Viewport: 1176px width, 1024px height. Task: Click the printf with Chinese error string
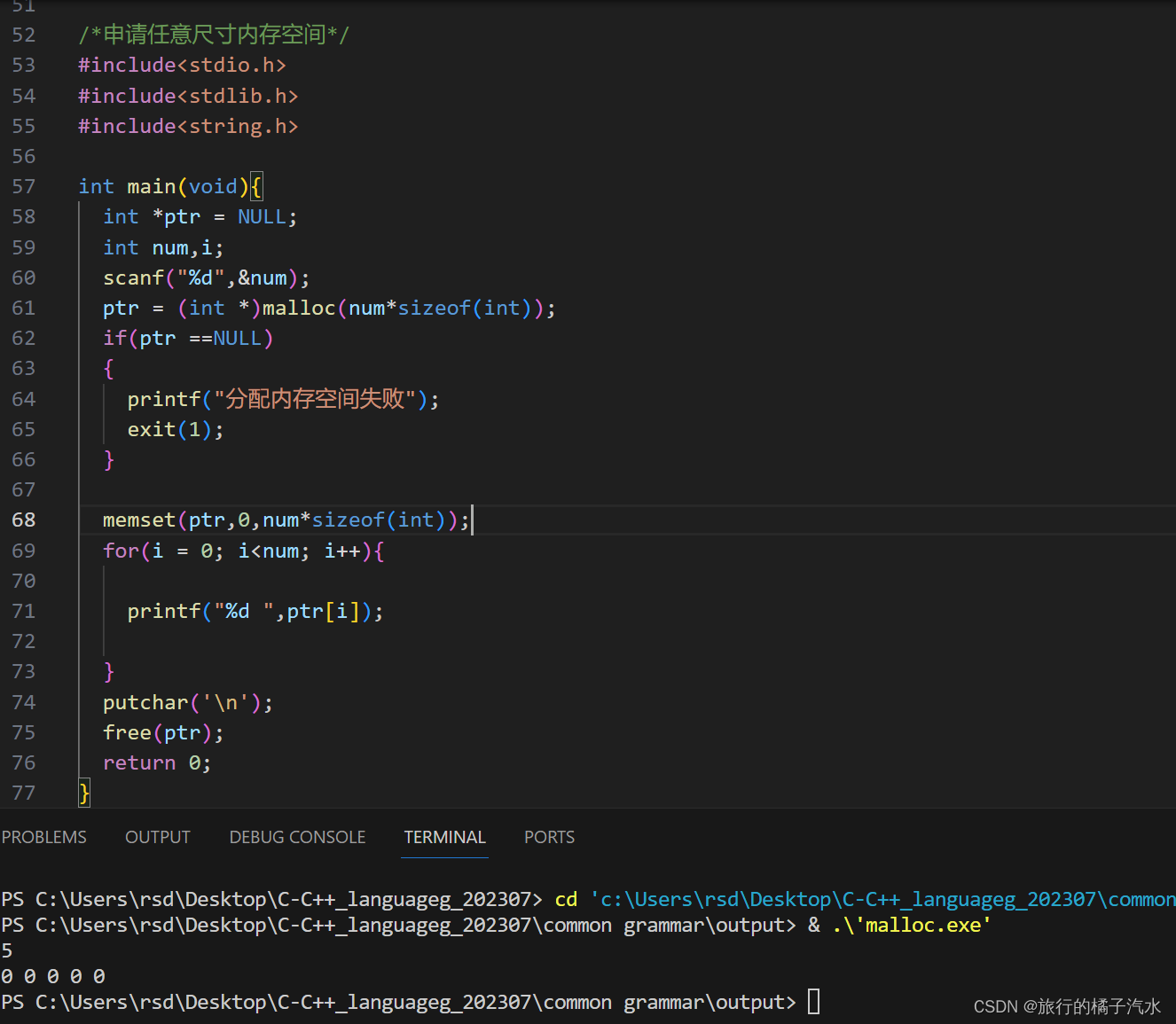[x=283, y=399]
